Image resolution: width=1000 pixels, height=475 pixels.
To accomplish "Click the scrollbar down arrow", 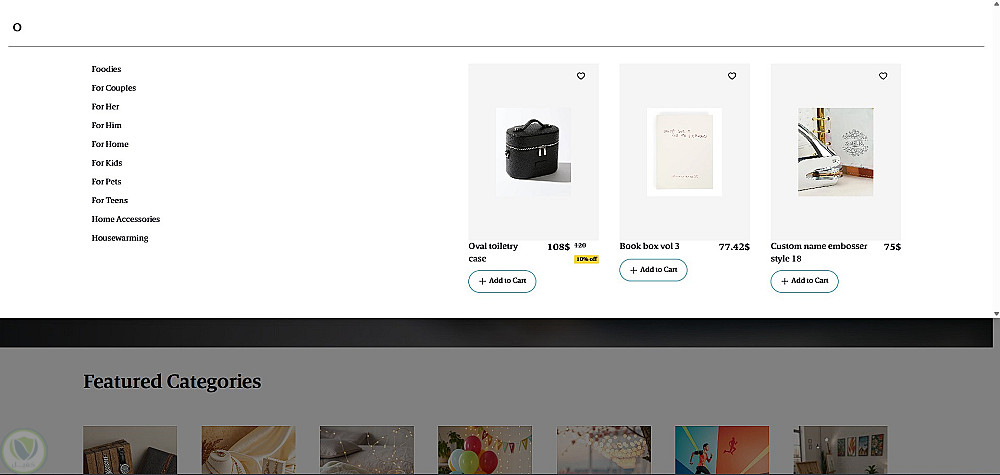I will point(995,313).
